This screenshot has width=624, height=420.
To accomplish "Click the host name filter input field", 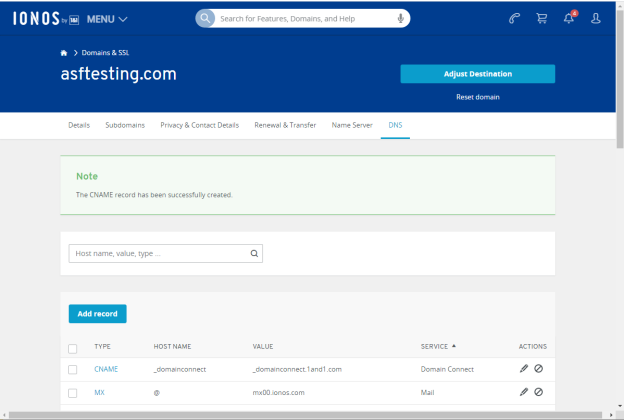I will [166, 254].
